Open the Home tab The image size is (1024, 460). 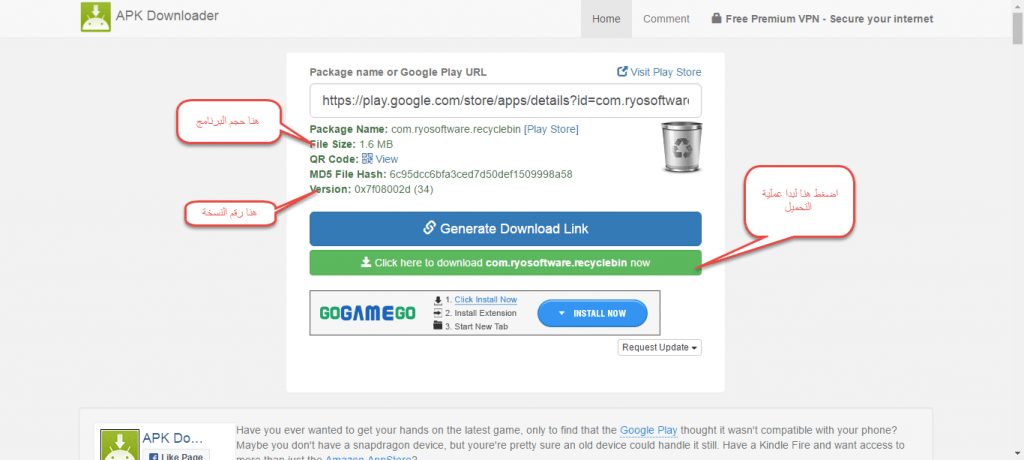[606, 19]
